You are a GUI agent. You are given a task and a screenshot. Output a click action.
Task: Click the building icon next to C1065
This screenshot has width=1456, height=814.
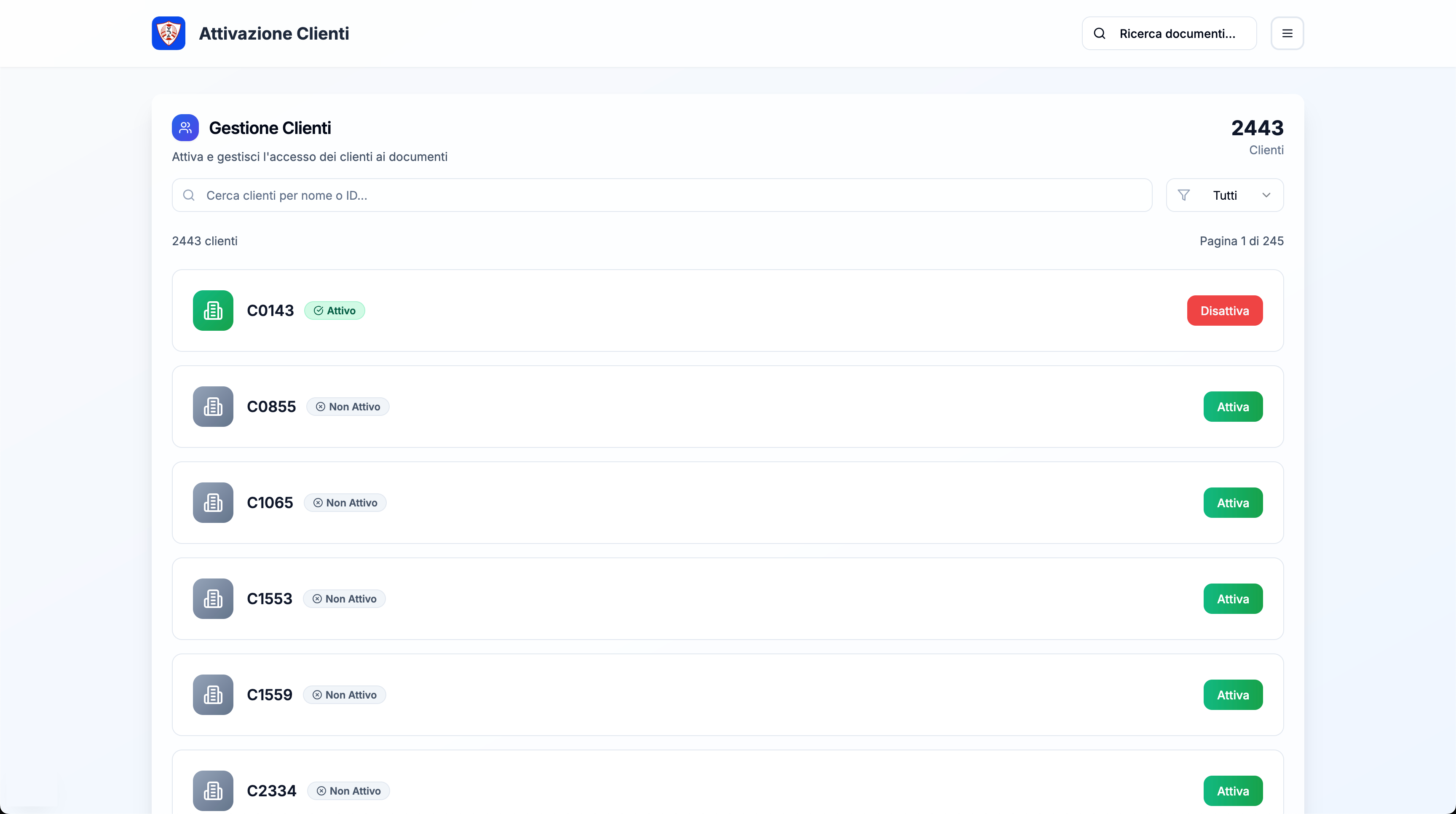(212, 503)
